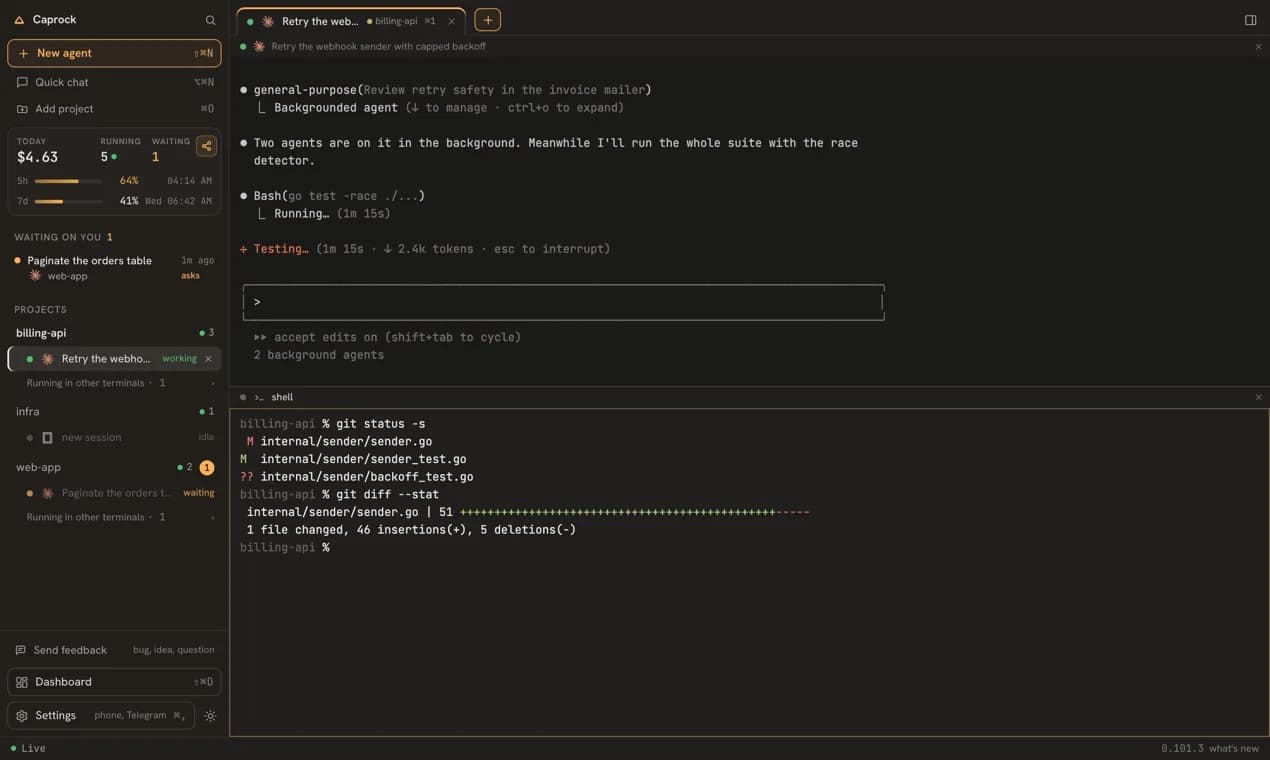Expand 'Running in other terminals' under billing-api
The width and height of the screenshot is (1270, 760).
coord(120,383)
